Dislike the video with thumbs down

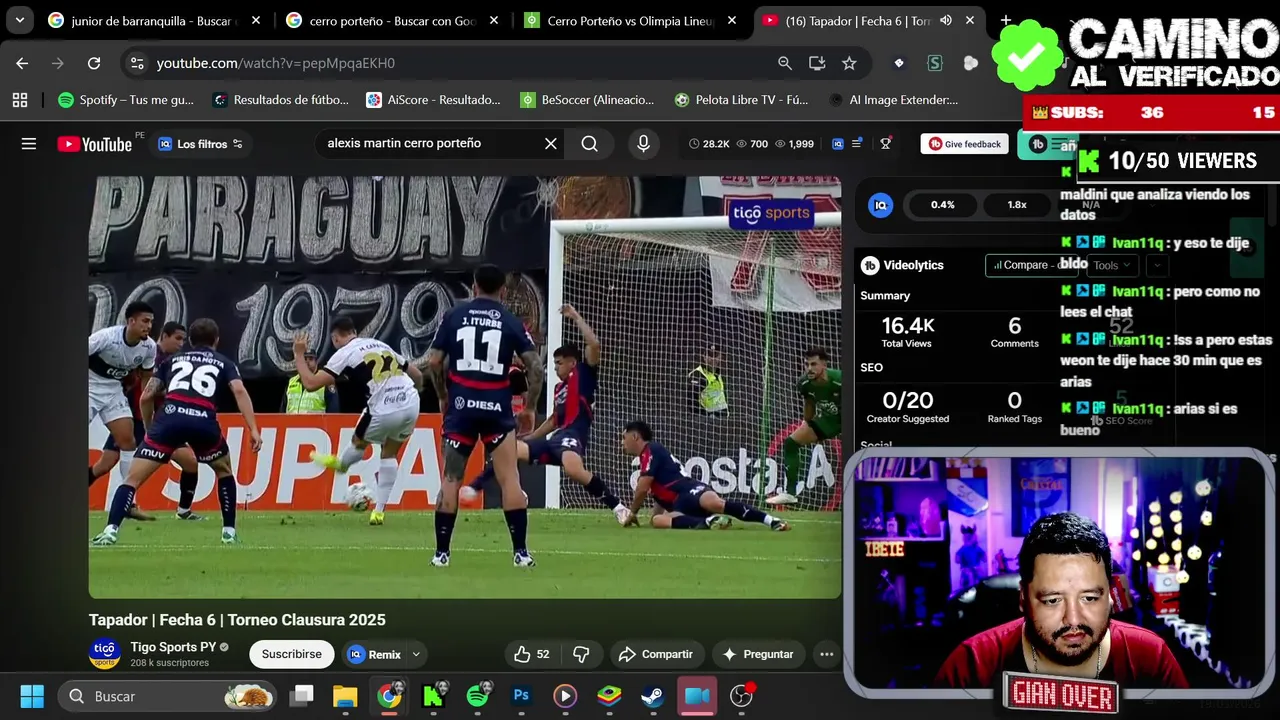click(581, 654)
